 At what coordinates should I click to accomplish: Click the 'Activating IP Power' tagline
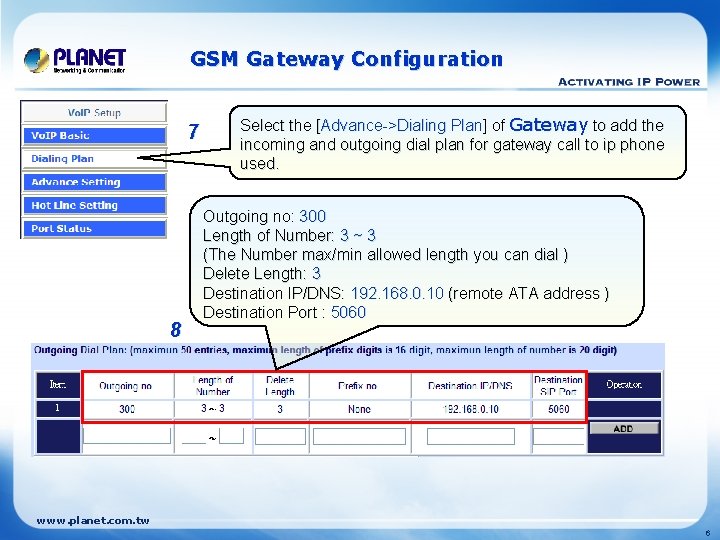[629, 82]
